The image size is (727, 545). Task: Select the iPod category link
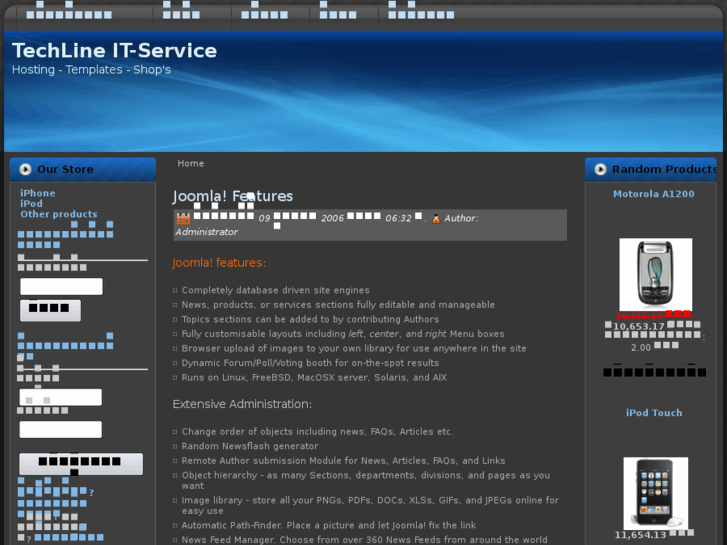(x=31, y=204)
